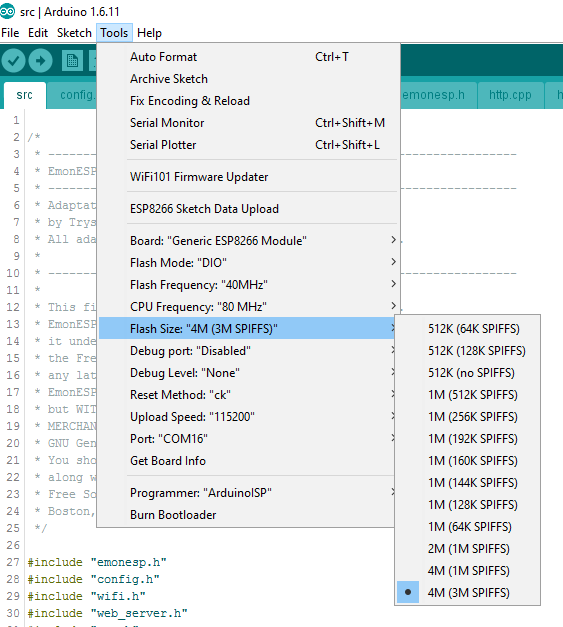Click the Upload arrow toolbar icon
Screen dimensions: 563x627
click(x=40, y=61)
